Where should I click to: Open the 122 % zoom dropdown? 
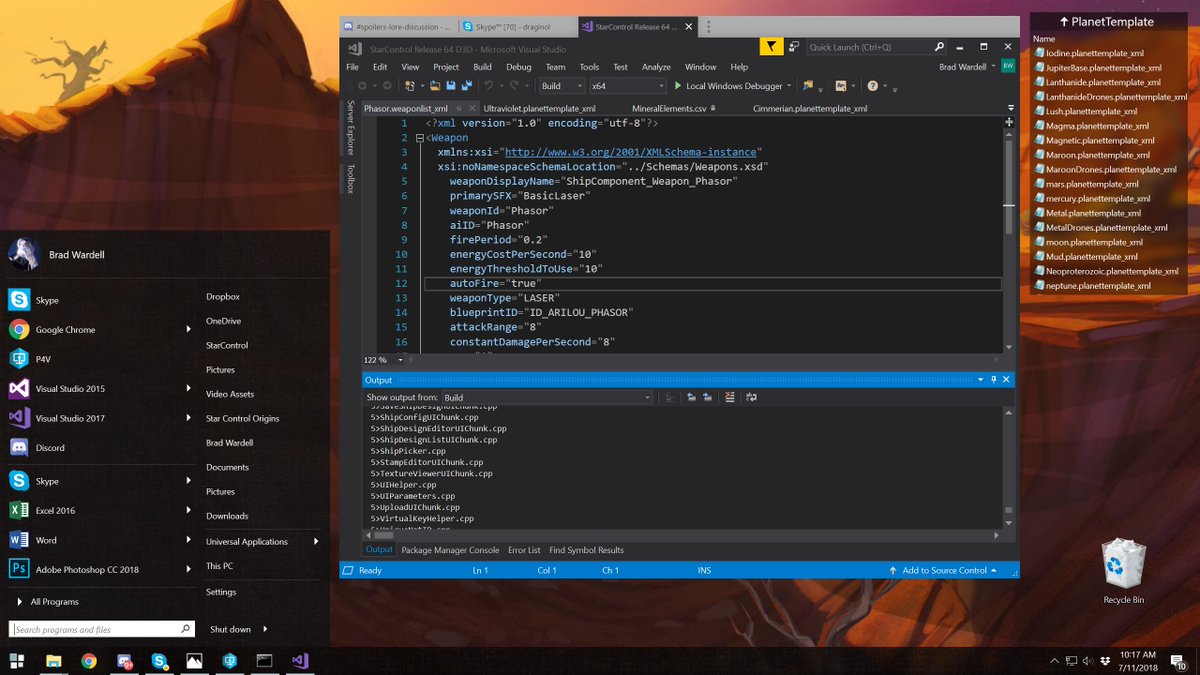click(x=400, y=359)
